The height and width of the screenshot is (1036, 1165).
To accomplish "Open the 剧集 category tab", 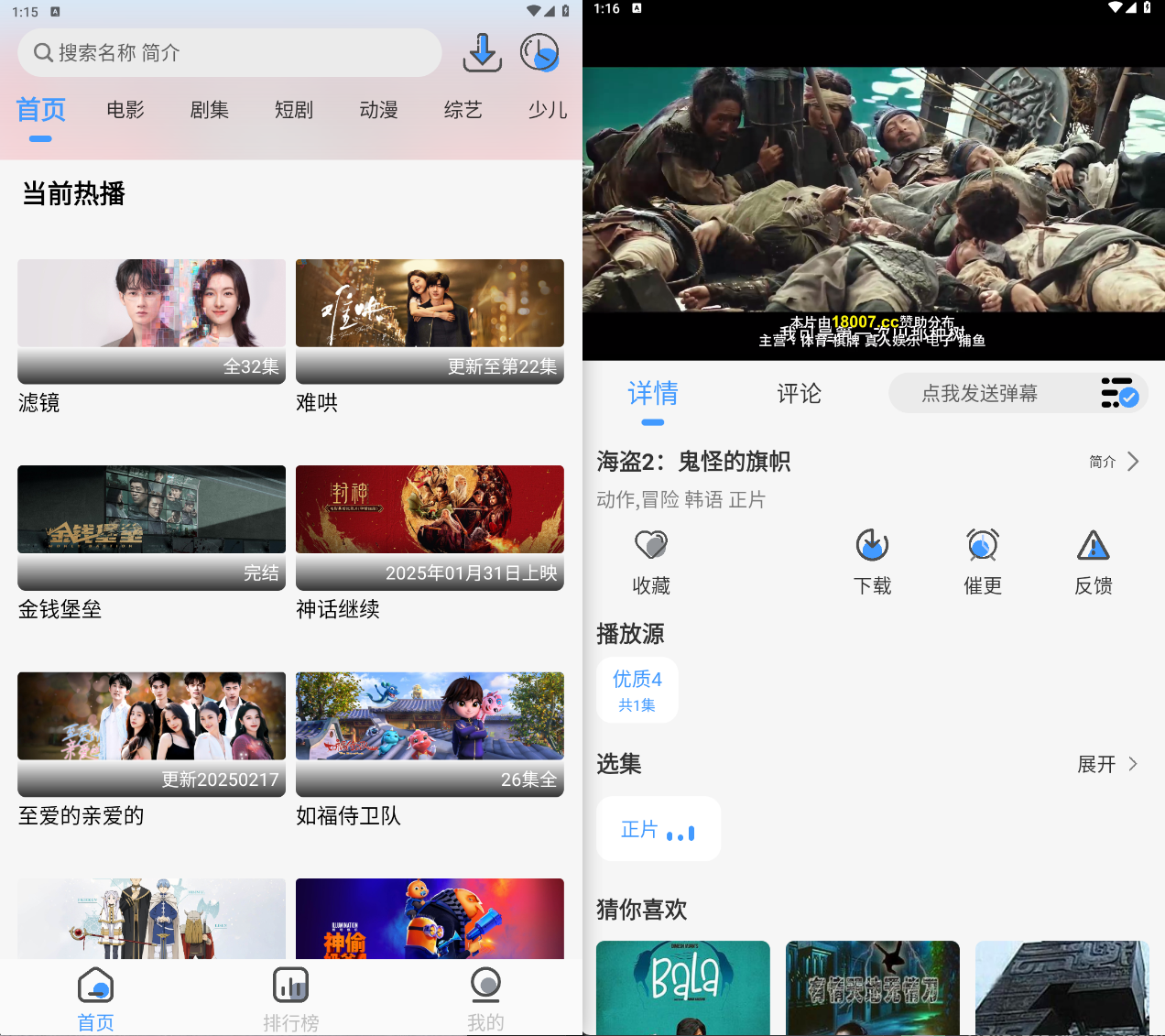I will pyautogui.click(x=210, y=110).
